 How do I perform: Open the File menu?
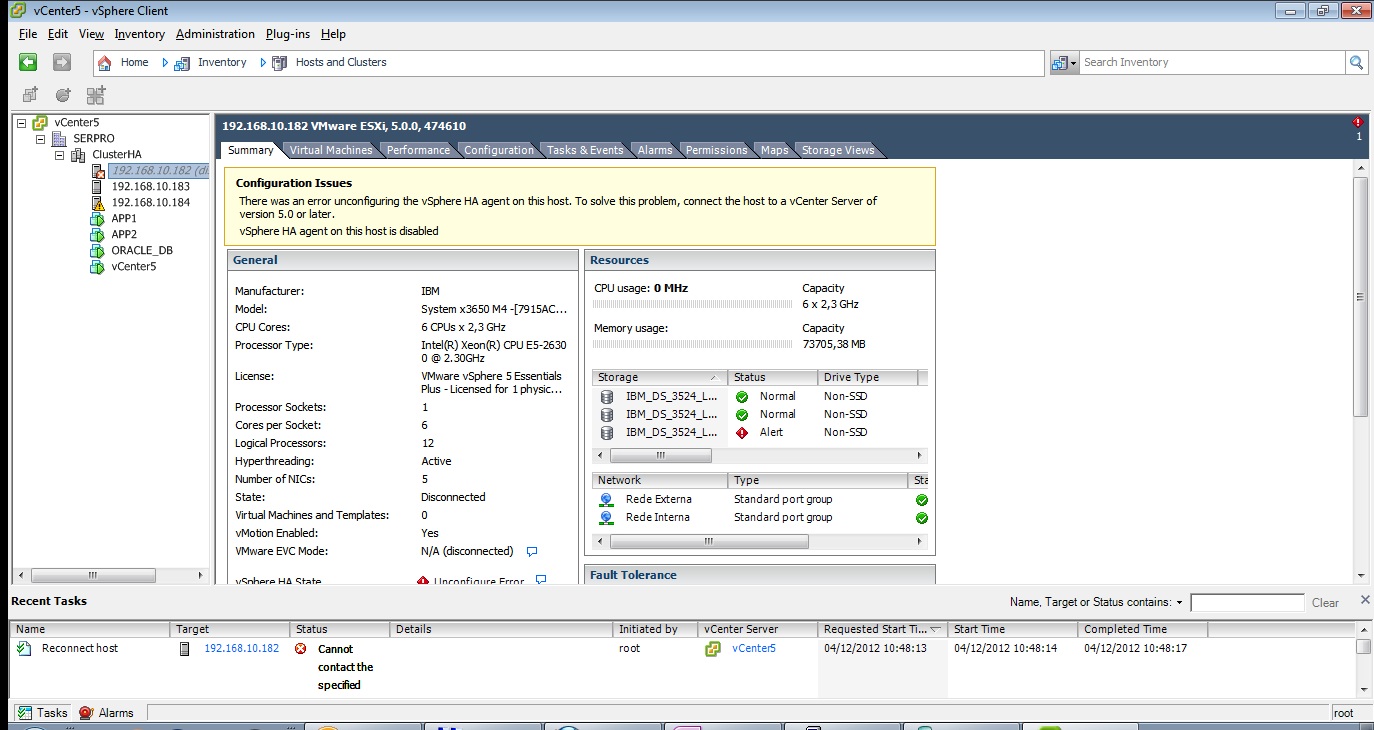click(x=27, y=34)
